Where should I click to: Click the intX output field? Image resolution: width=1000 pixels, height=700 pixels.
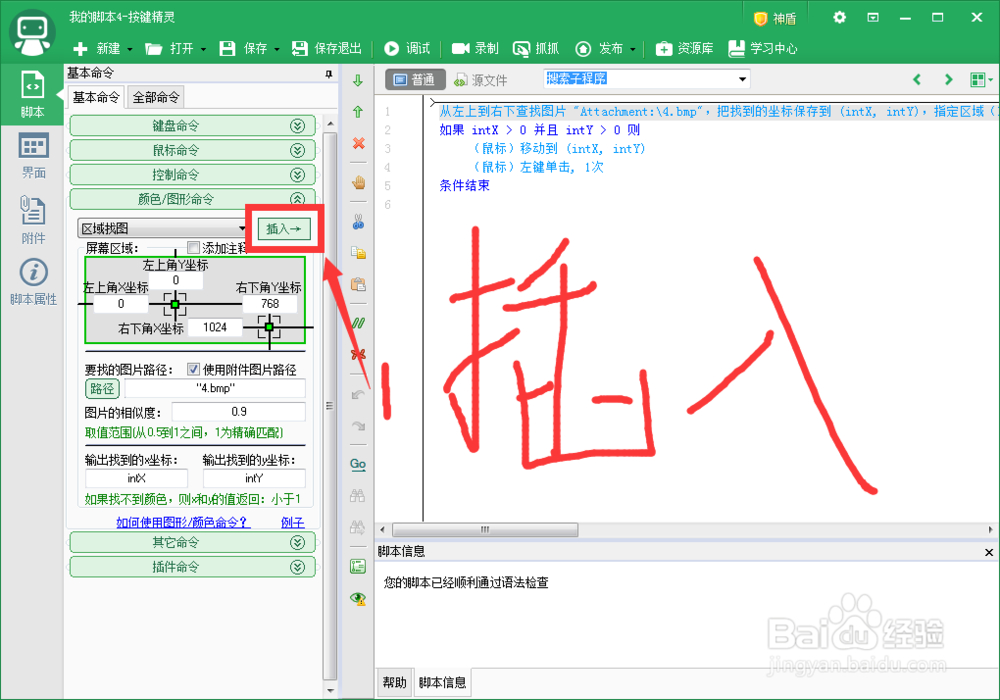click(136, 478)
